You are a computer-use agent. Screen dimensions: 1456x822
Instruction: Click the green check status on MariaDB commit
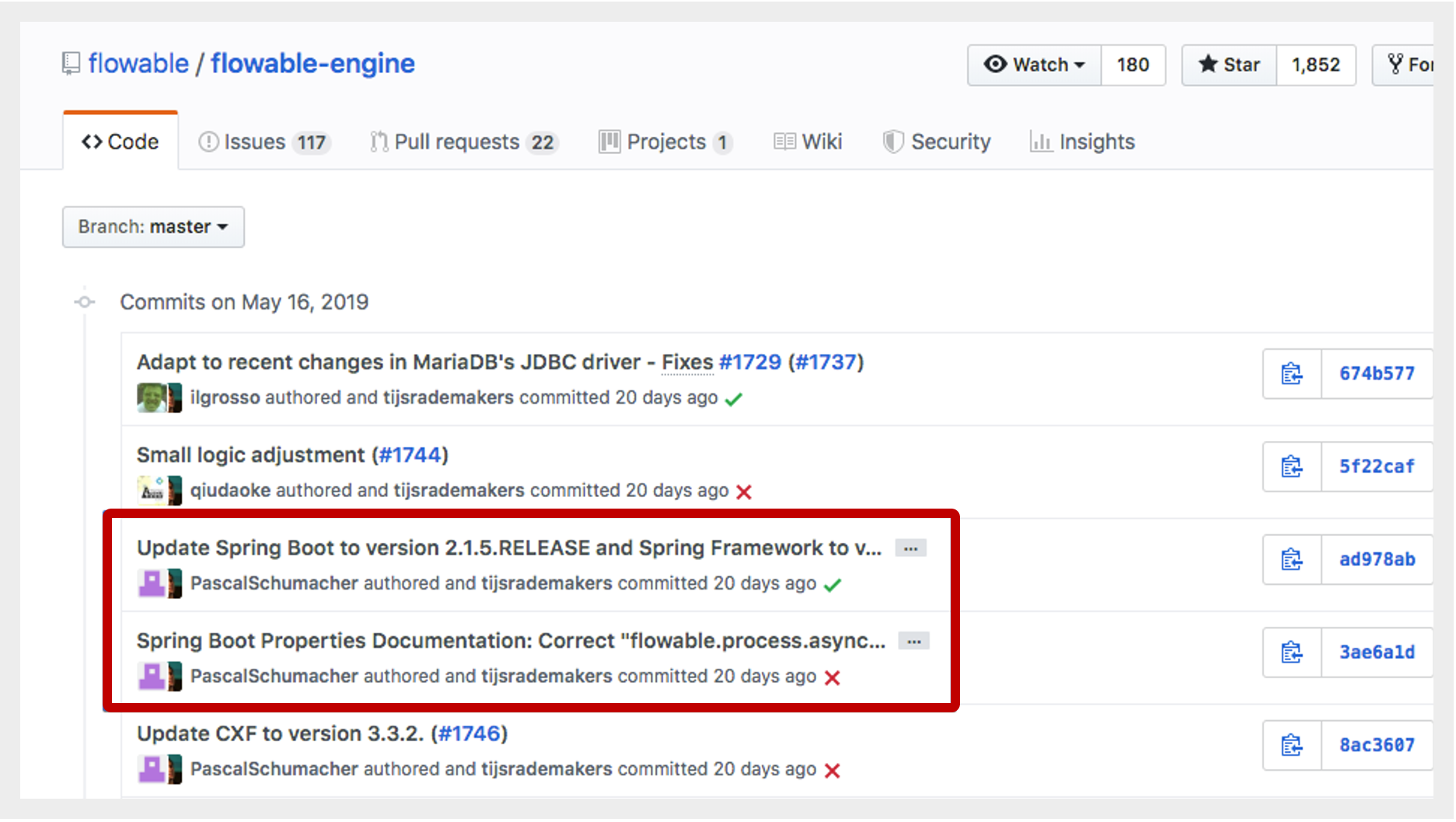point(733,399)
